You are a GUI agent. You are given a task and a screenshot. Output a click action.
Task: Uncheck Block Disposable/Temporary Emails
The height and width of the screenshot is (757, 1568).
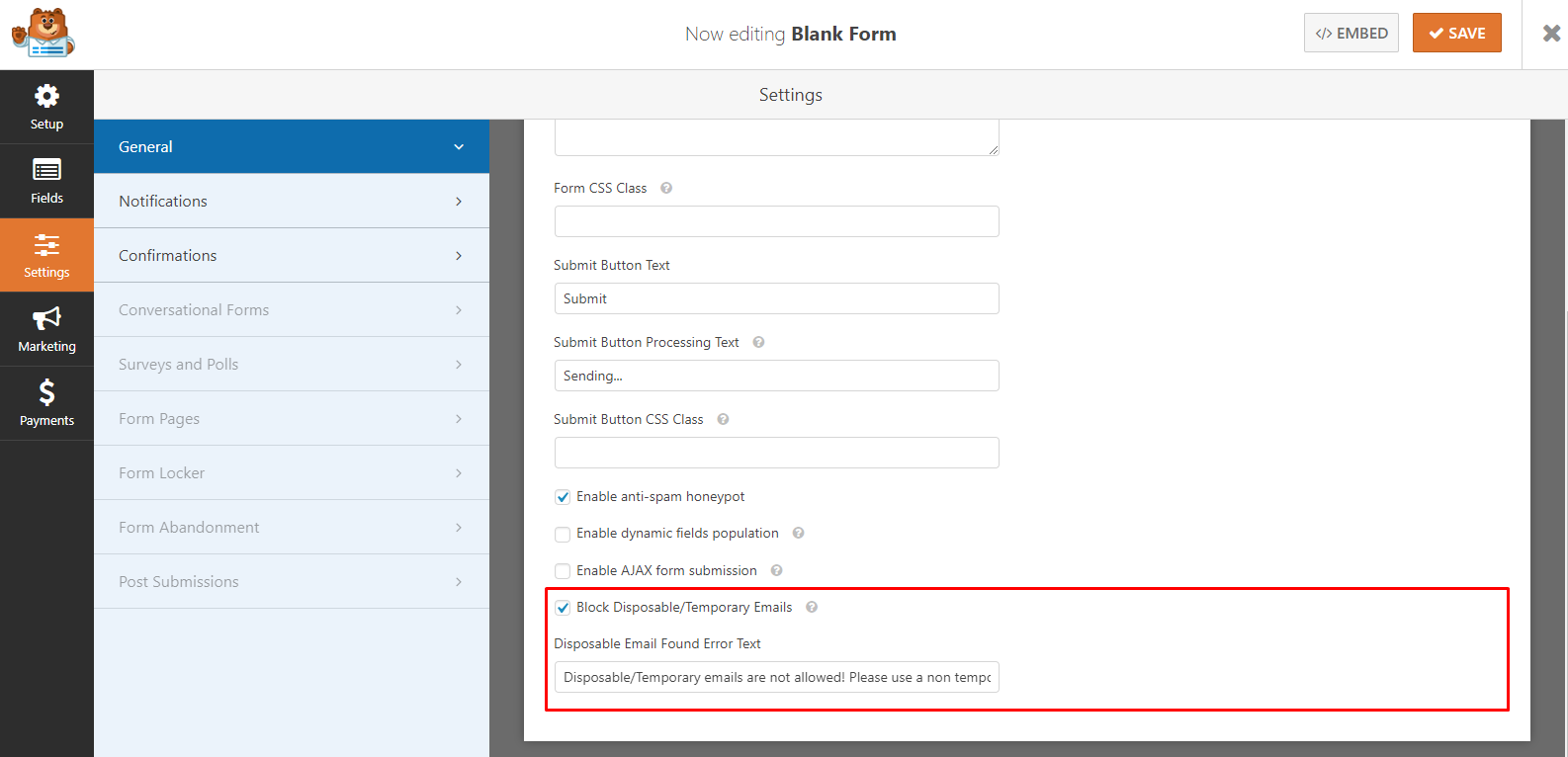pos(563,608)
